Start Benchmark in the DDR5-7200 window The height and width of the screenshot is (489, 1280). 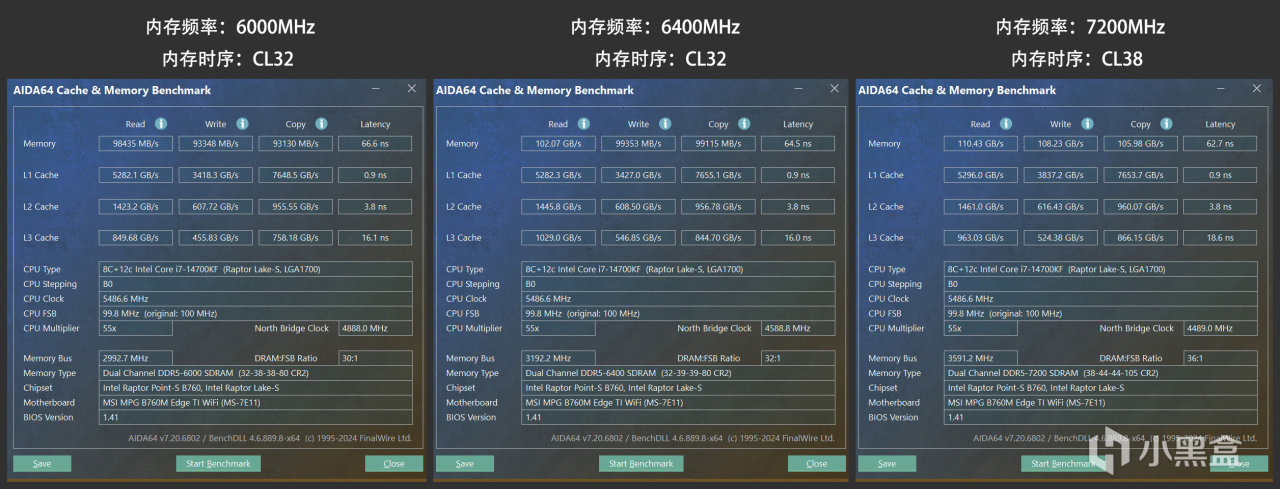click(x=1064, y=464)
